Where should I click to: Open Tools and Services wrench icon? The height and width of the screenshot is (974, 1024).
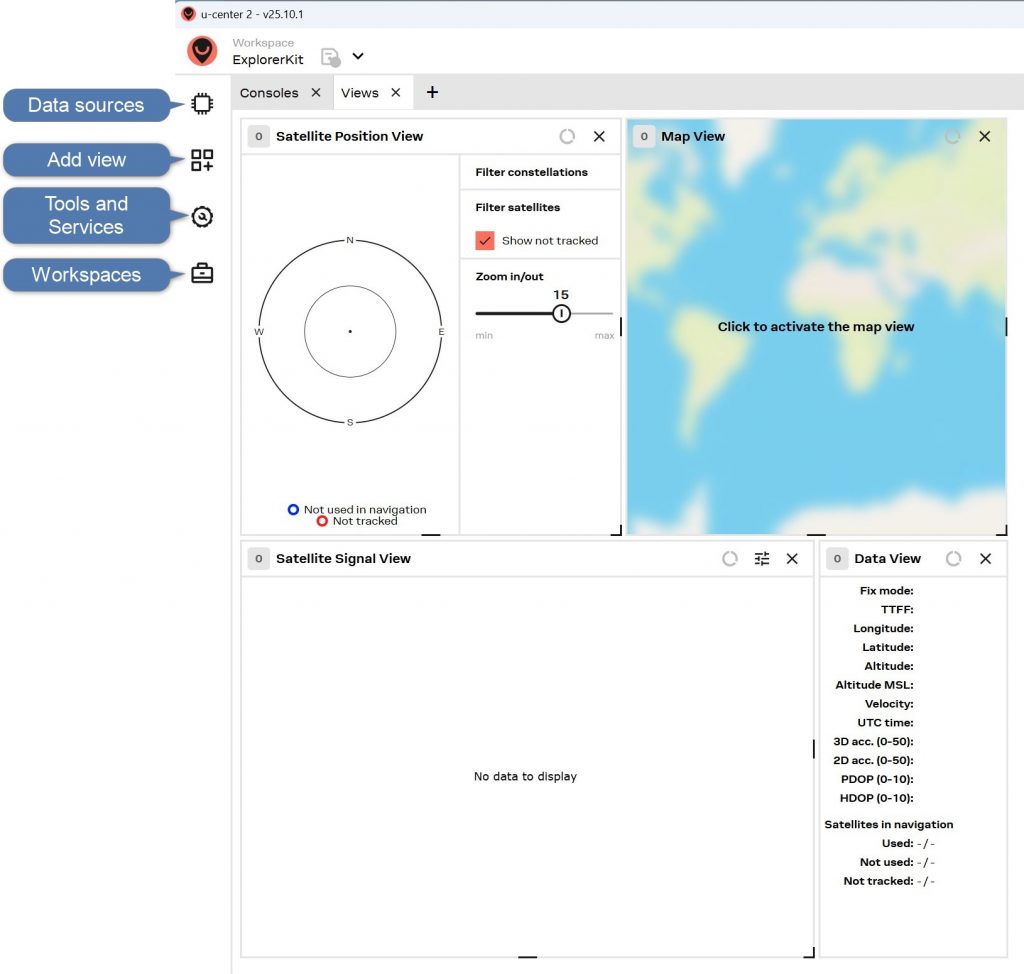coord(202,217)
